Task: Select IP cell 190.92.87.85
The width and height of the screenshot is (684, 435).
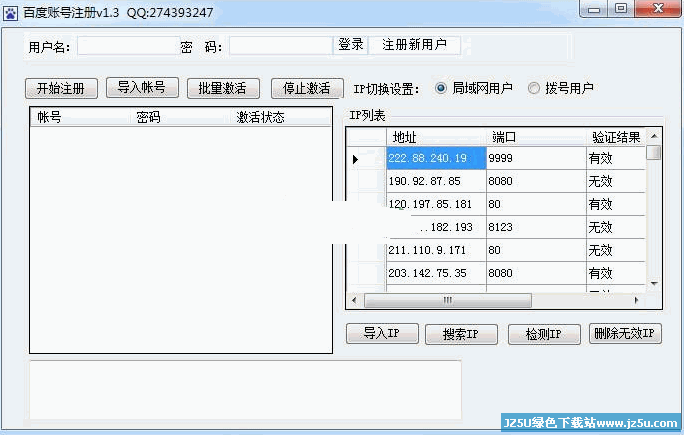Action: (x=436, y=181)
